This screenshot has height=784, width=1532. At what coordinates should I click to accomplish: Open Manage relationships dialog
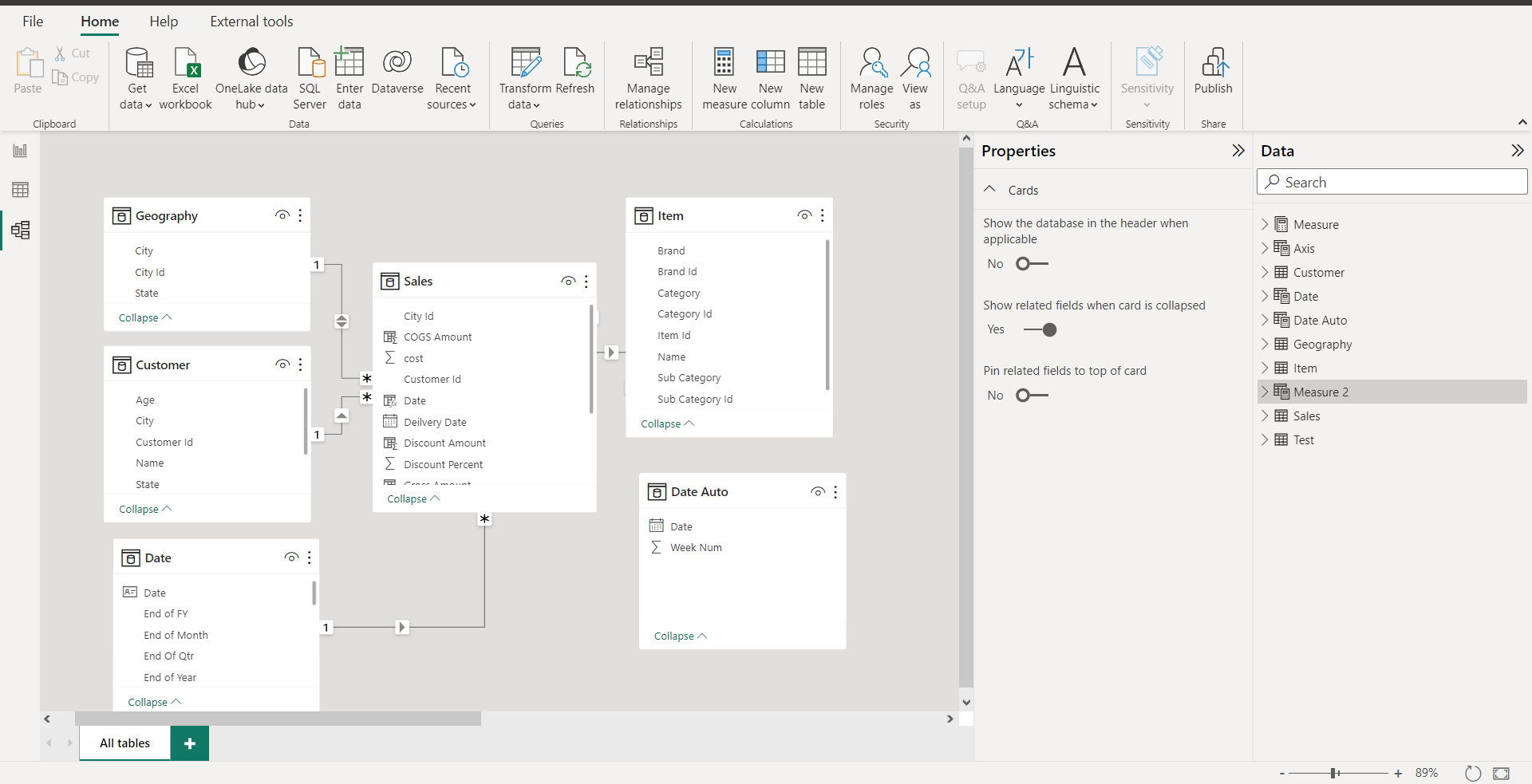tap(648, 78)
